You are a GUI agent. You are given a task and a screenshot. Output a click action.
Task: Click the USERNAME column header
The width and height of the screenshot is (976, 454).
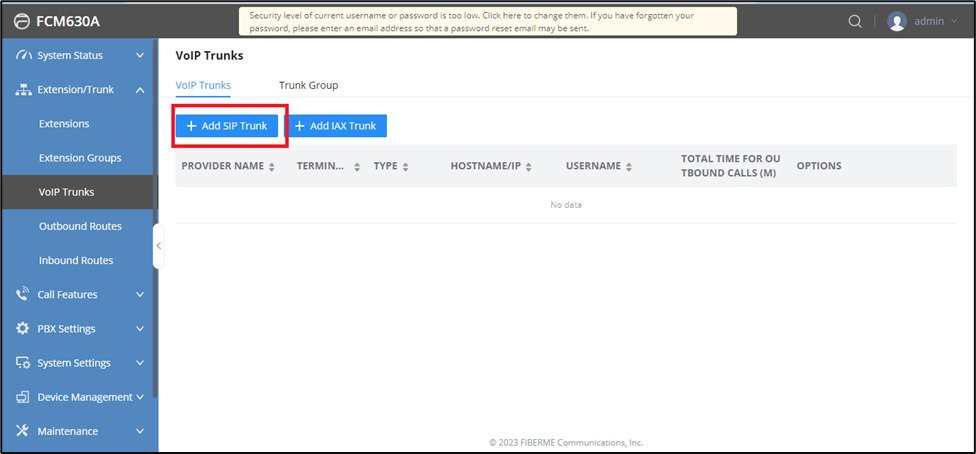point(593,166)
